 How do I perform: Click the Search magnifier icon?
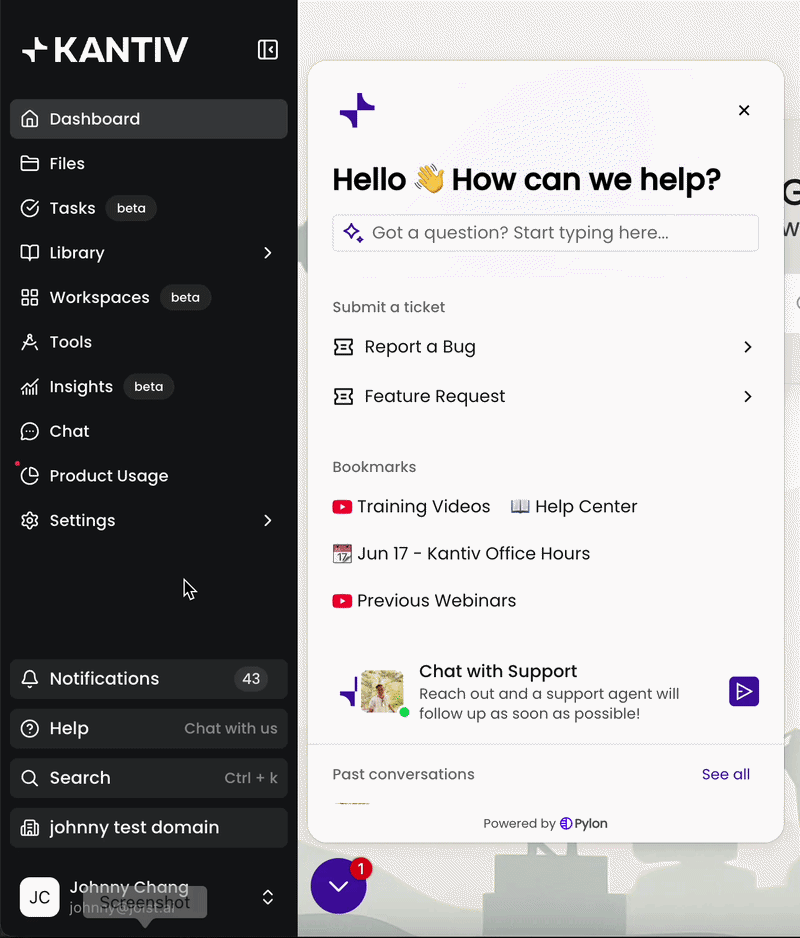coord(29,778)
